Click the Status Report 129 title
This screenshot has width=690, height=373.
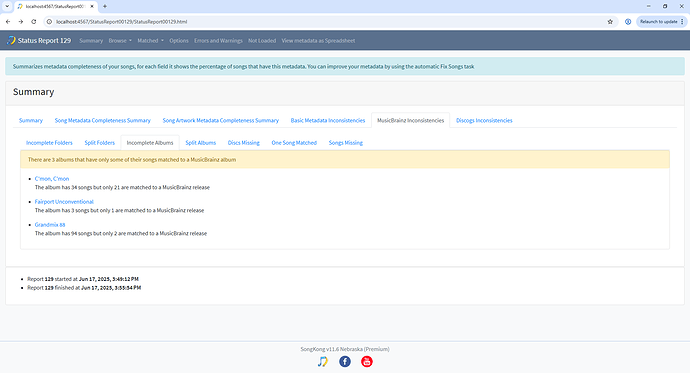coord(44,40)
